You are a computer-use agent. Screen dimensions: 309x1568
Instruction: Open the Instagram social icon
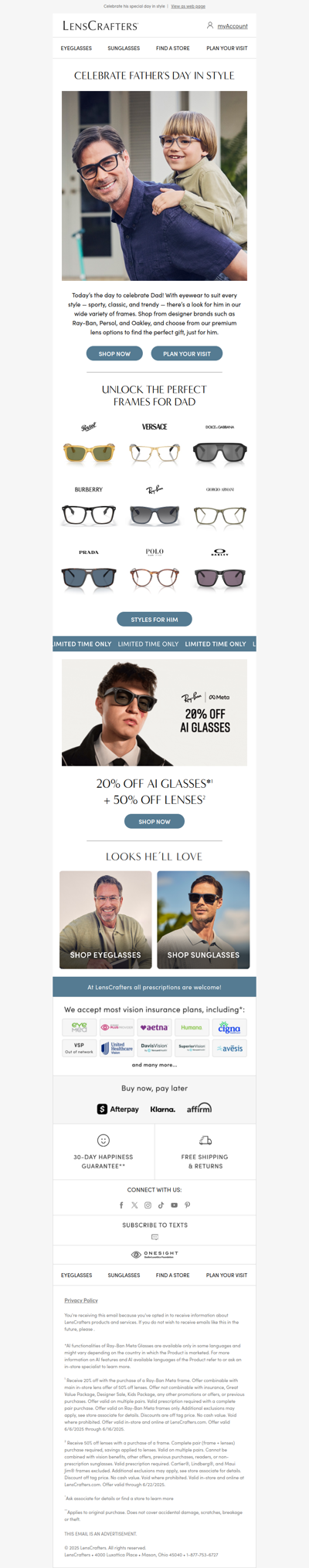click(148, 1205)
